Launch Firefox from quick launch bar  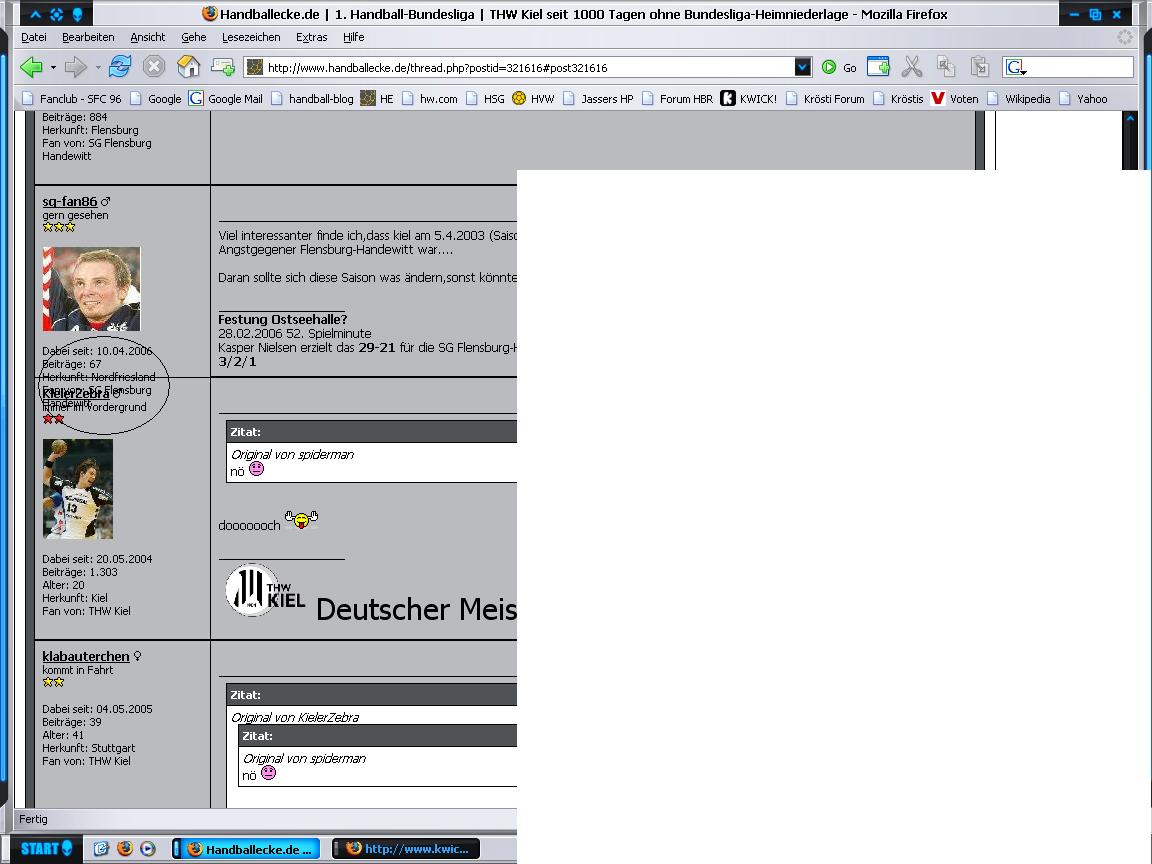coord(125,848)
